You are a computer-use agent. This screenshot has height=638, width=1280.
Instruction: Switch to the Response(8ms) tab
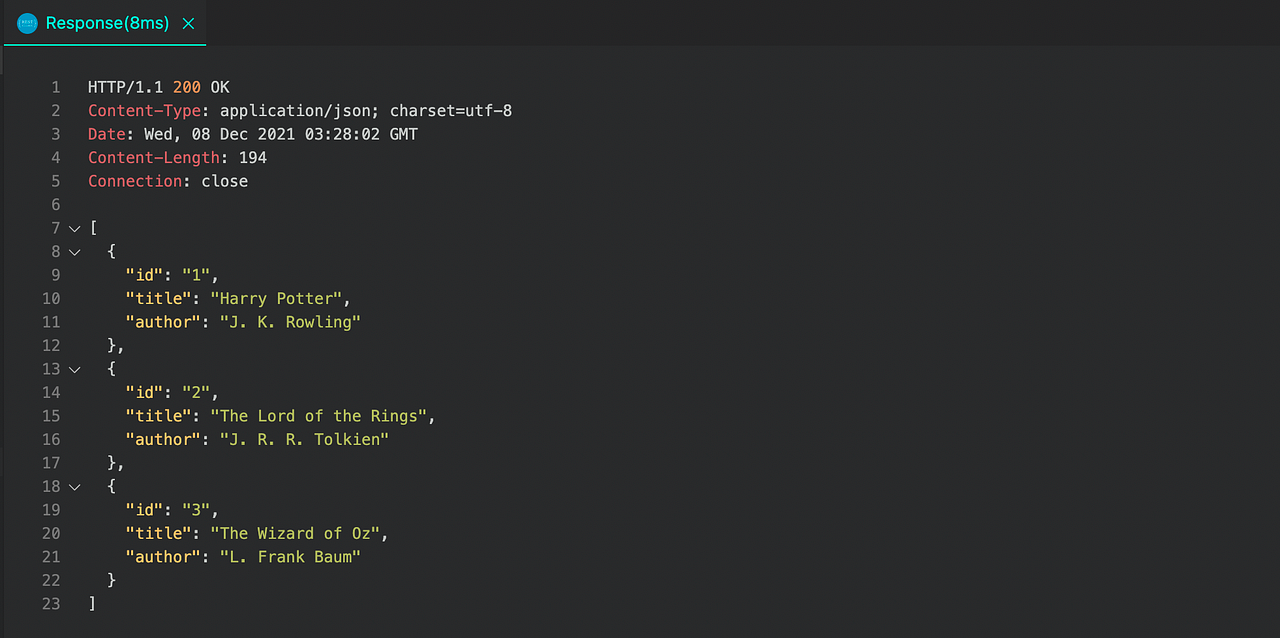pos(110,22)
